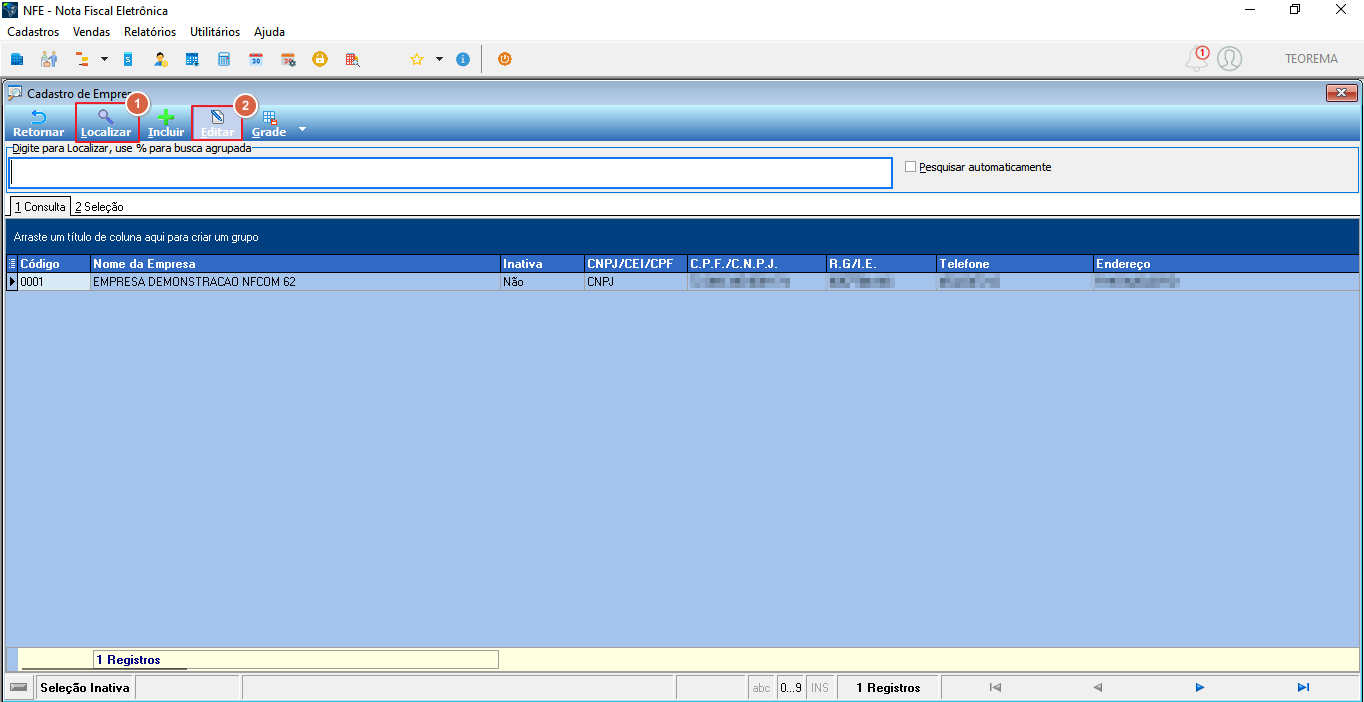The image size is (1364, 702).
Task: Switch to the 1 Consulta tab
Action: tap(40, 206)
